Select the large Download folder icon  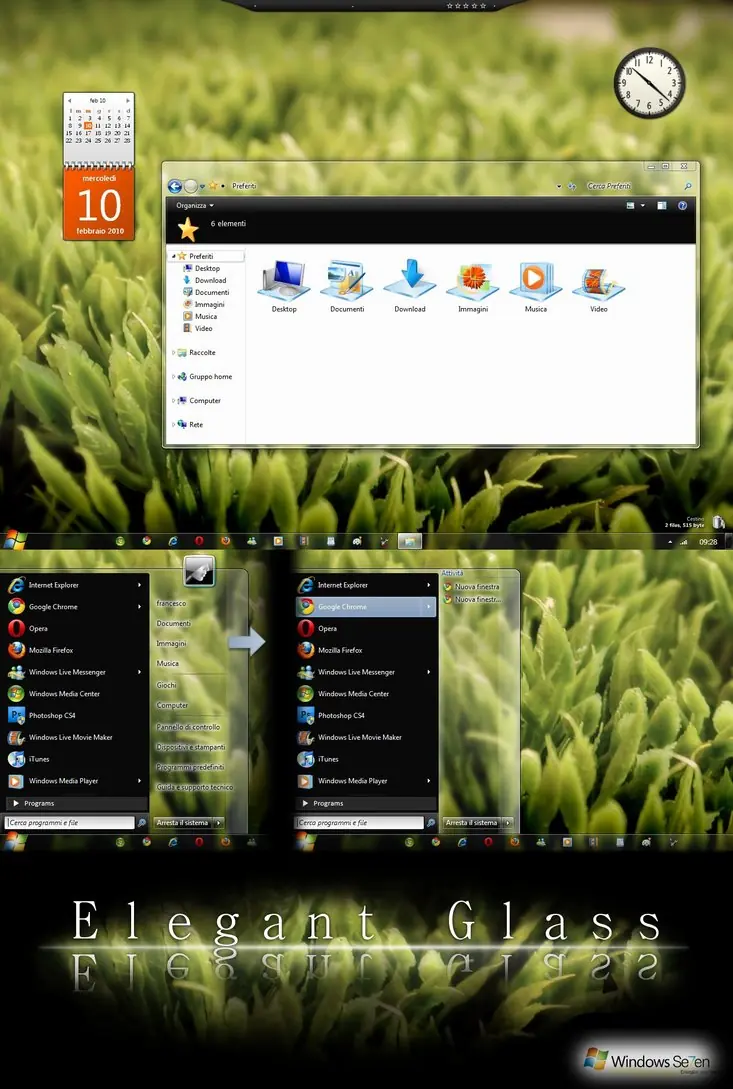410,286
